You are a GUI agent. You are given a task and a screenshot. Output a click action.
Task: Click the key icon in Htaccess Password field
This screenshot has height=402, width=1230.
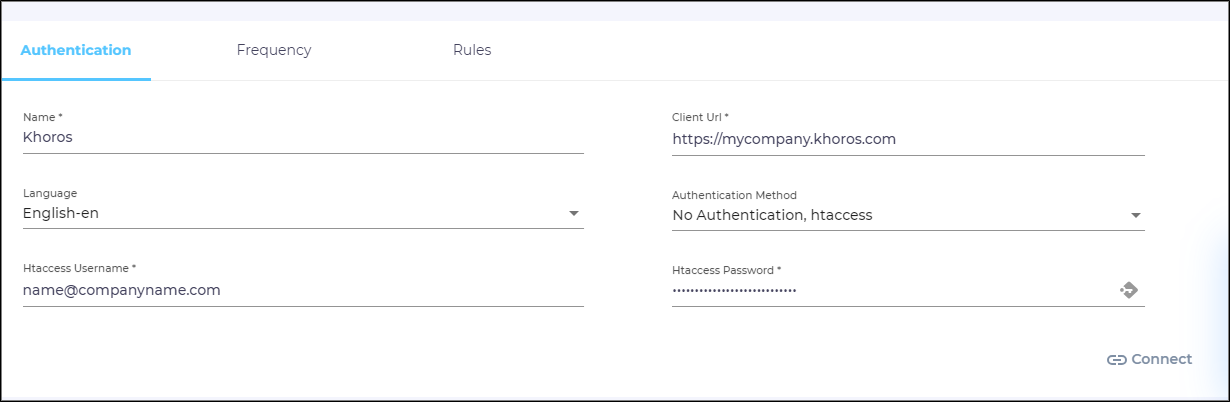tap(1129, 290)
